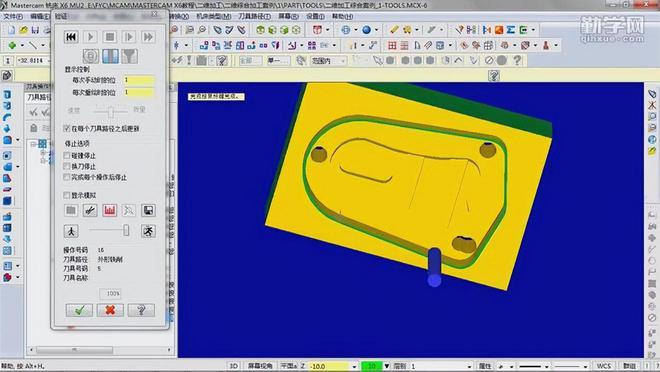
Task: Select the turbo funnel mode icon
Action: click(x=130, y=56)
